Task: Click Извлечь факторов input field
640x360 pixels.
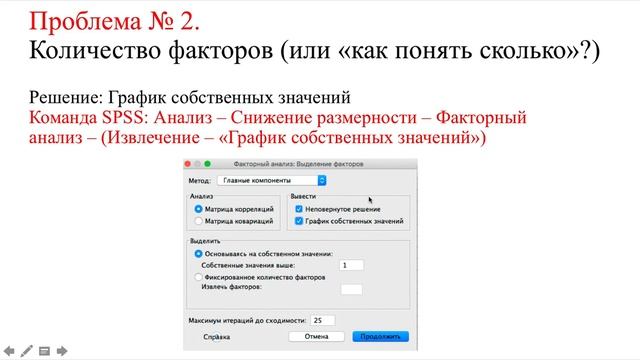Action: (351, 289)
